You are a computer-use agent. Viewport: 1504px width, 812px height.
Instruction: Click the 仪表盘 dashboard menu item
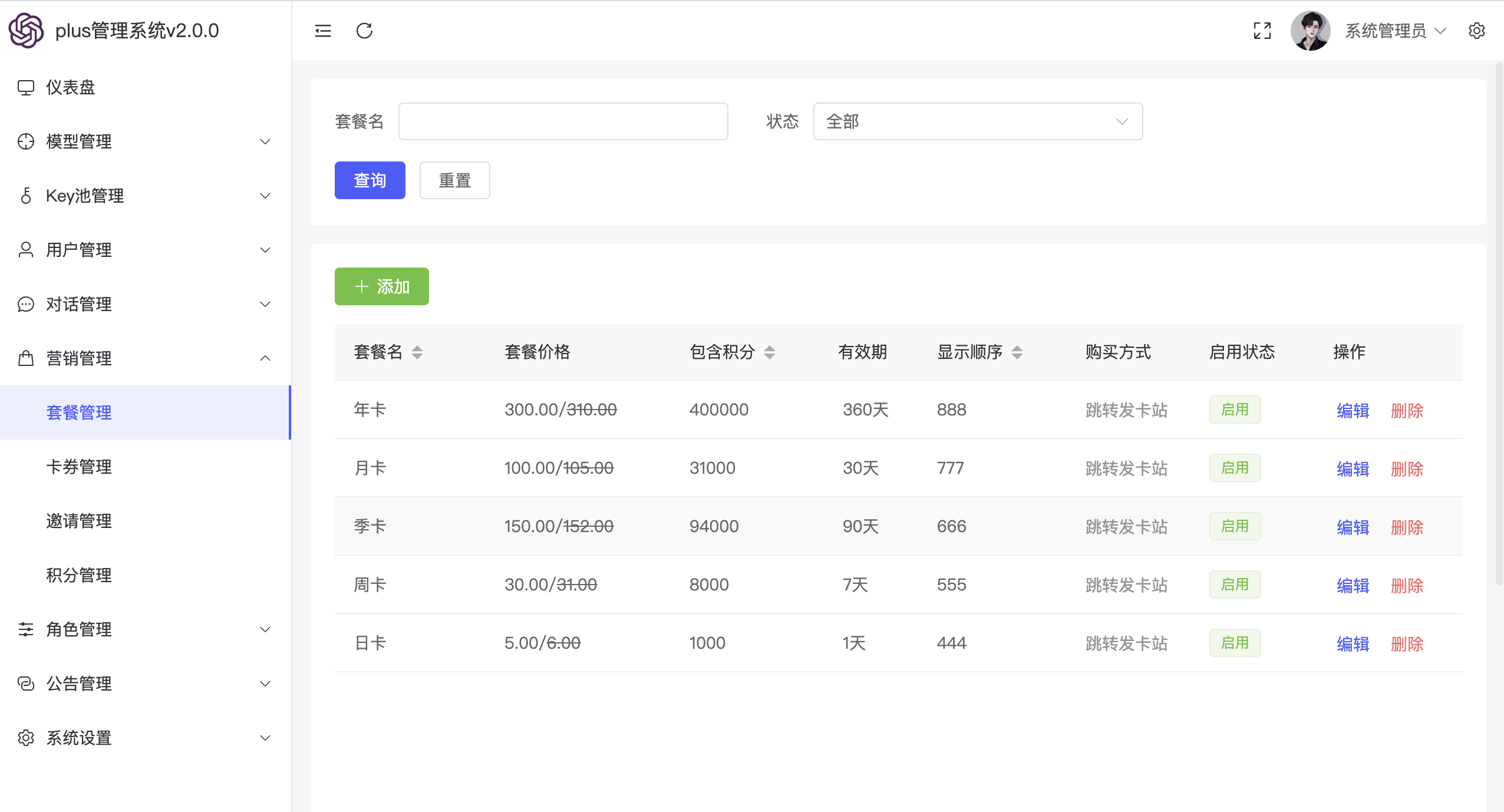[71, 87]
